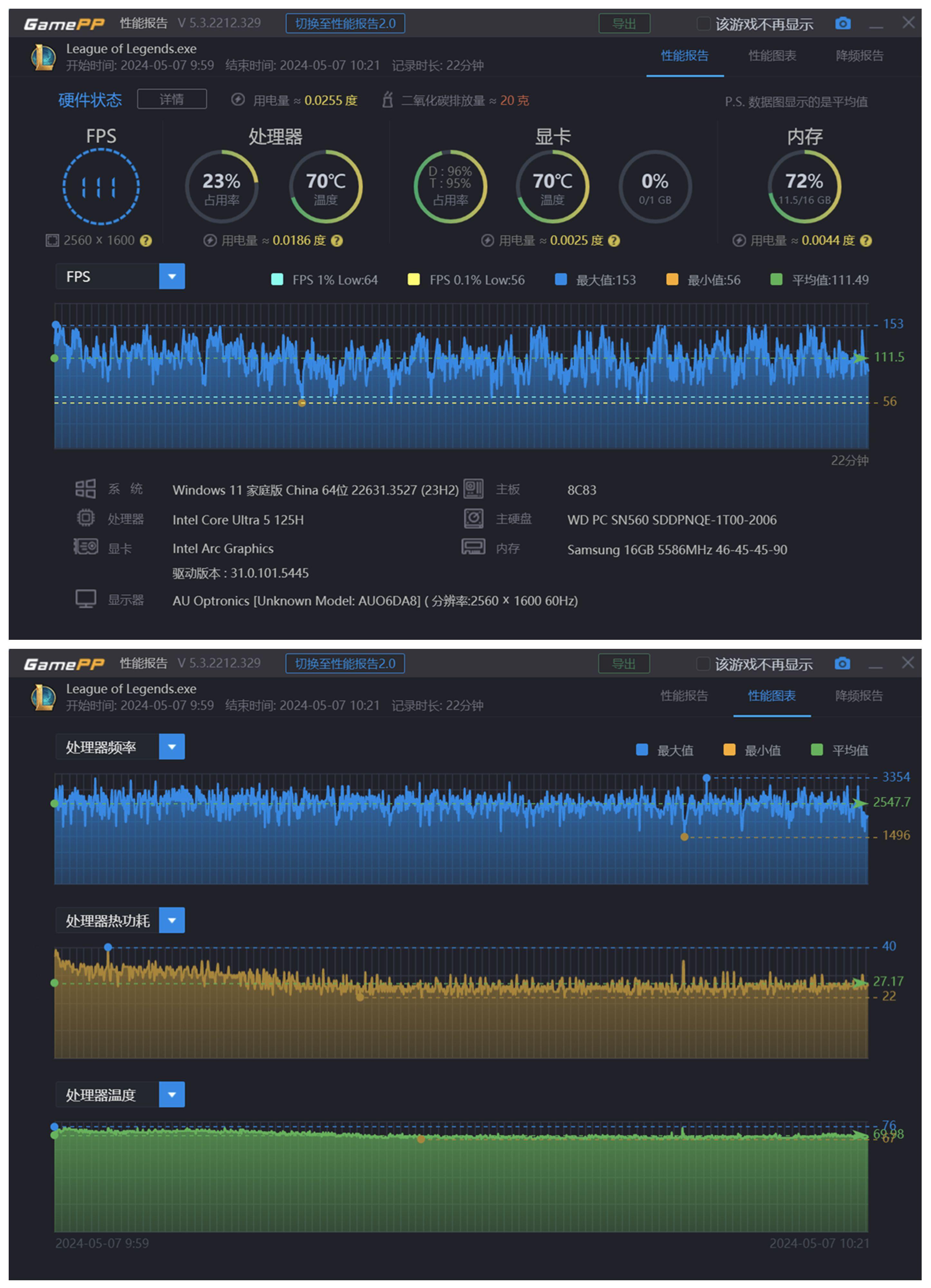The height and width of the screenshot is (1288, 931).
Task: Click the GamePP logo in top window
Action: click(64, 24)
